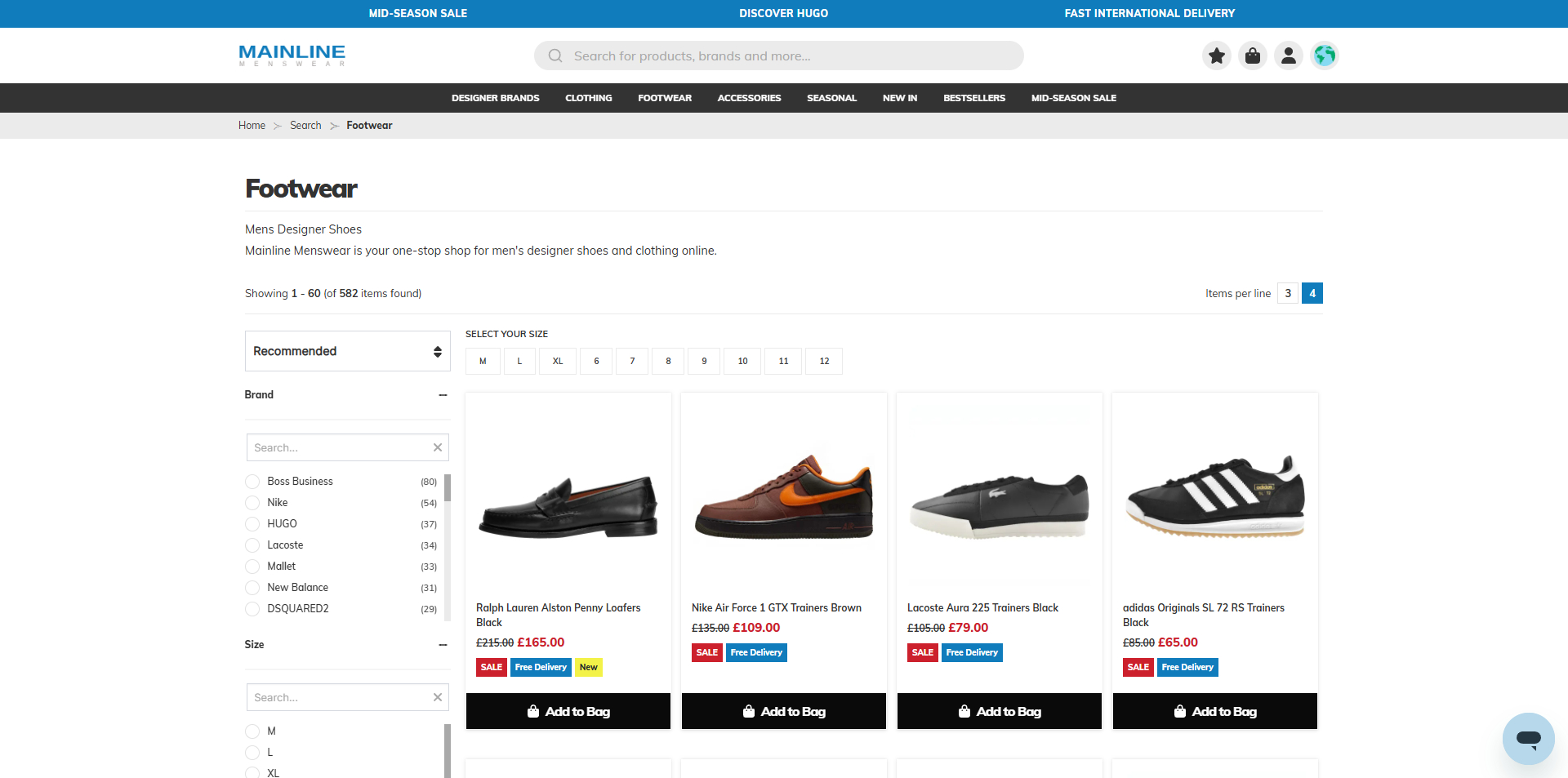Viewport: 1568px width, 778px height.
Task: Open the Designer Brands menu
Action: [496, 98]
